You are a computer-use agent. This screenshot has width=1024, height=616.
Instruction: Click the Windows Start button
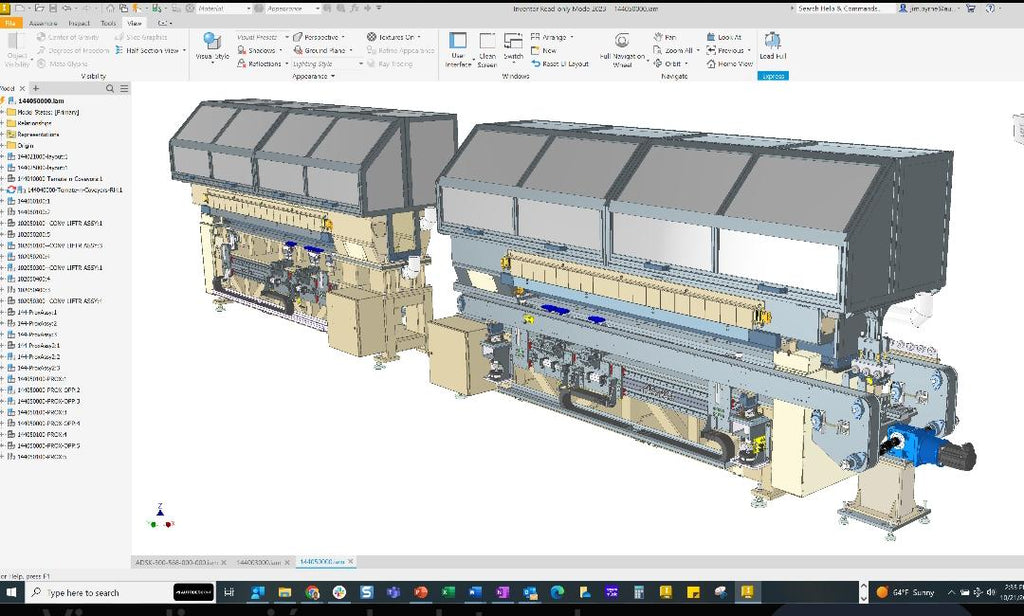(x=10, y=592)
